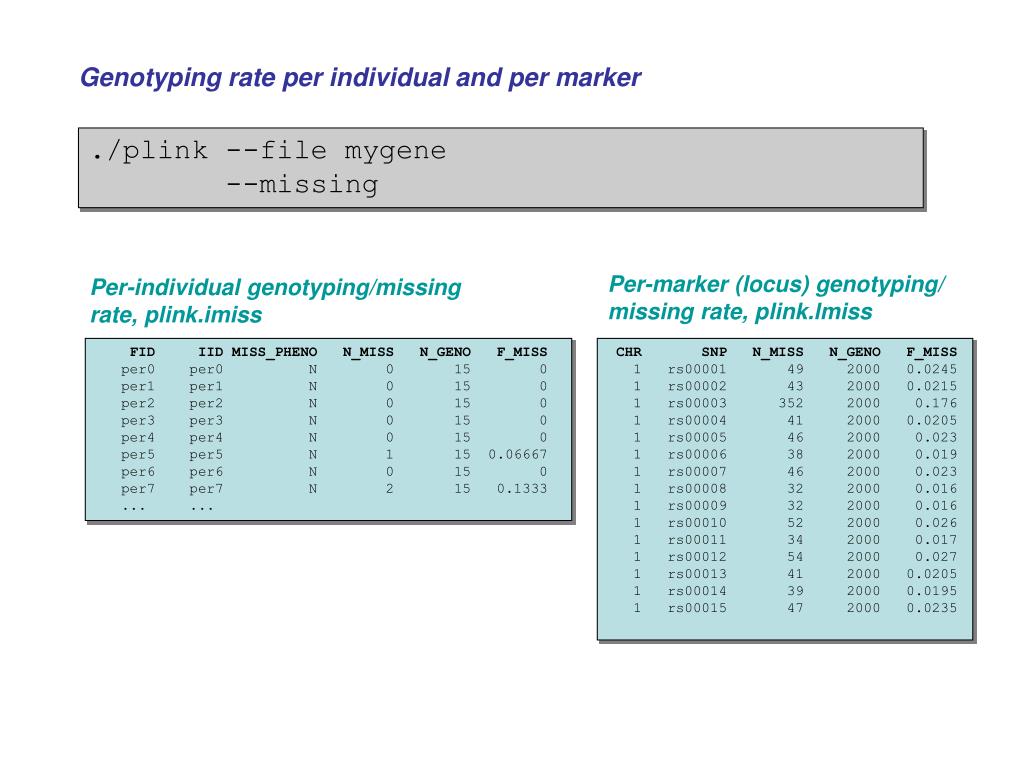This screenshot has width=1024, height=768.
Task: Click the SNP 'rs00014'
Action: (x=697, y=591)
